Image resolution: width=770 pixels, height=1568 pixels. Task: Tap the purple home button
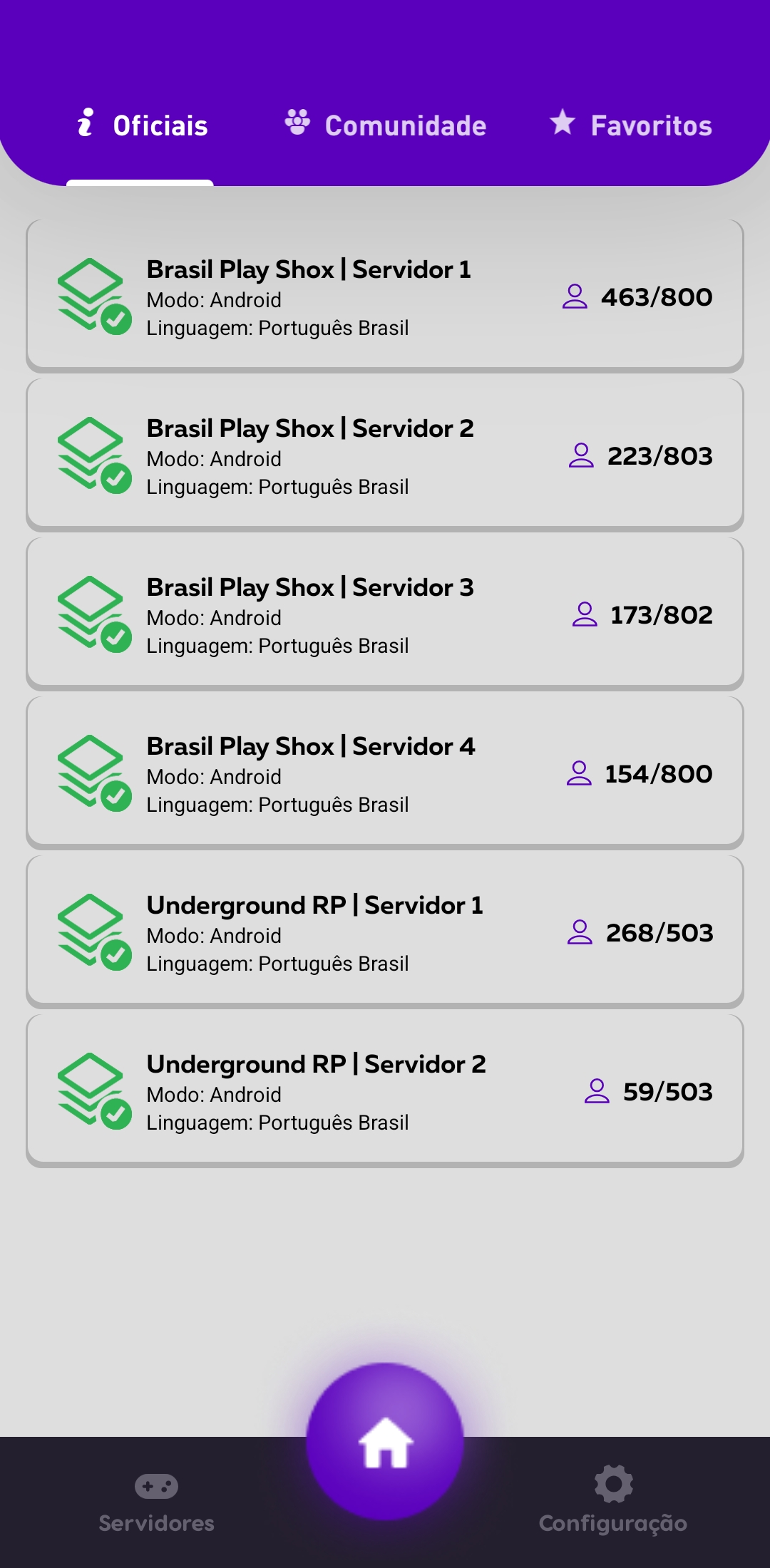coord(385,1441)
